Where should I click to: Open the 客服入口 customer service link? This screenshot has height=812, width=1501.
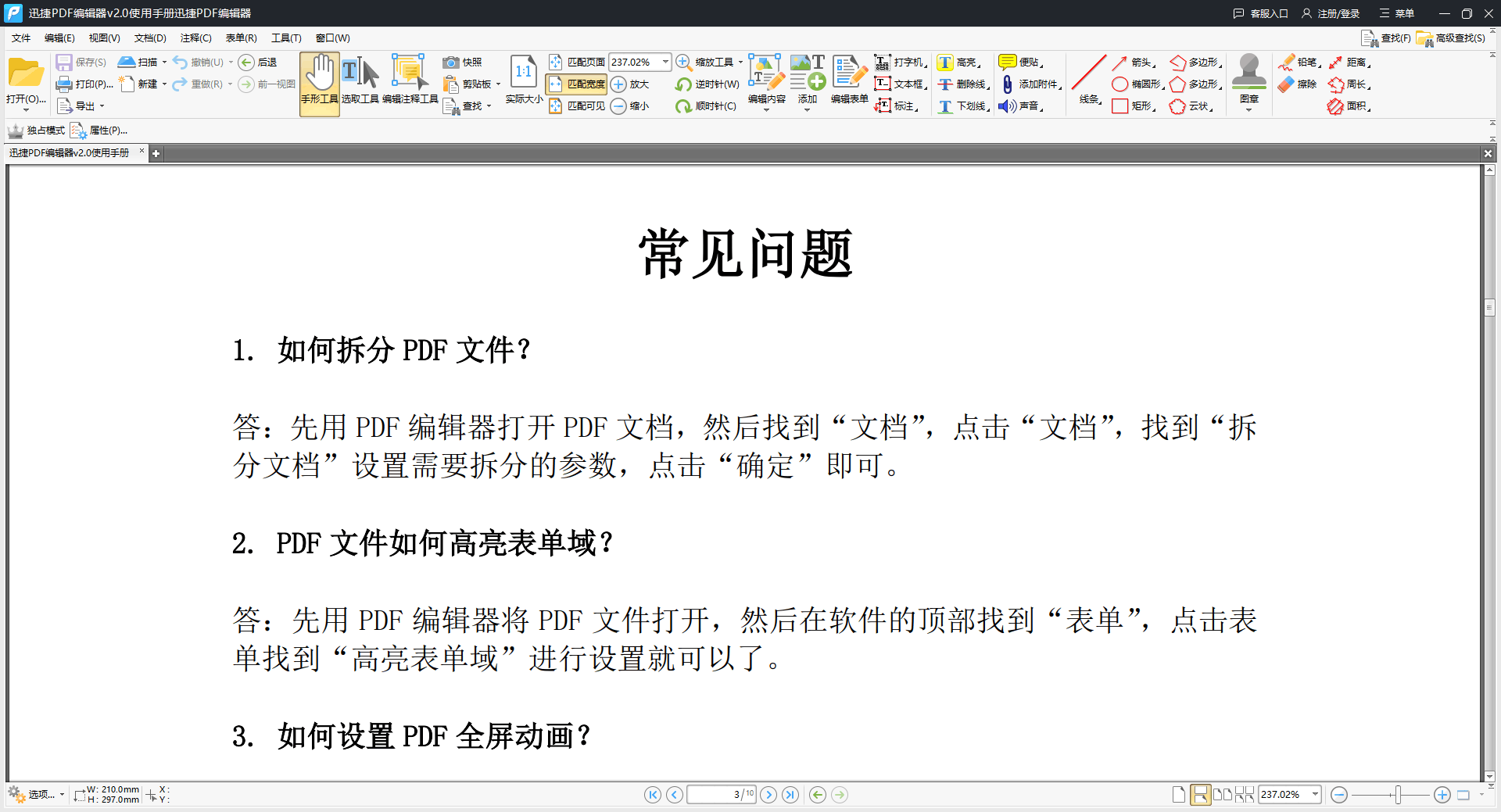pos(1260,13)
